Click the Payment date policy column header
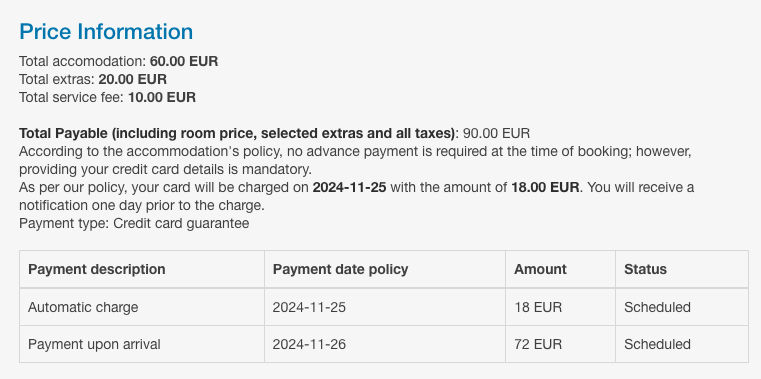Image resolution: width=761 pixels, height=379 pixels. pyautogui.click(x=385, y=269)
